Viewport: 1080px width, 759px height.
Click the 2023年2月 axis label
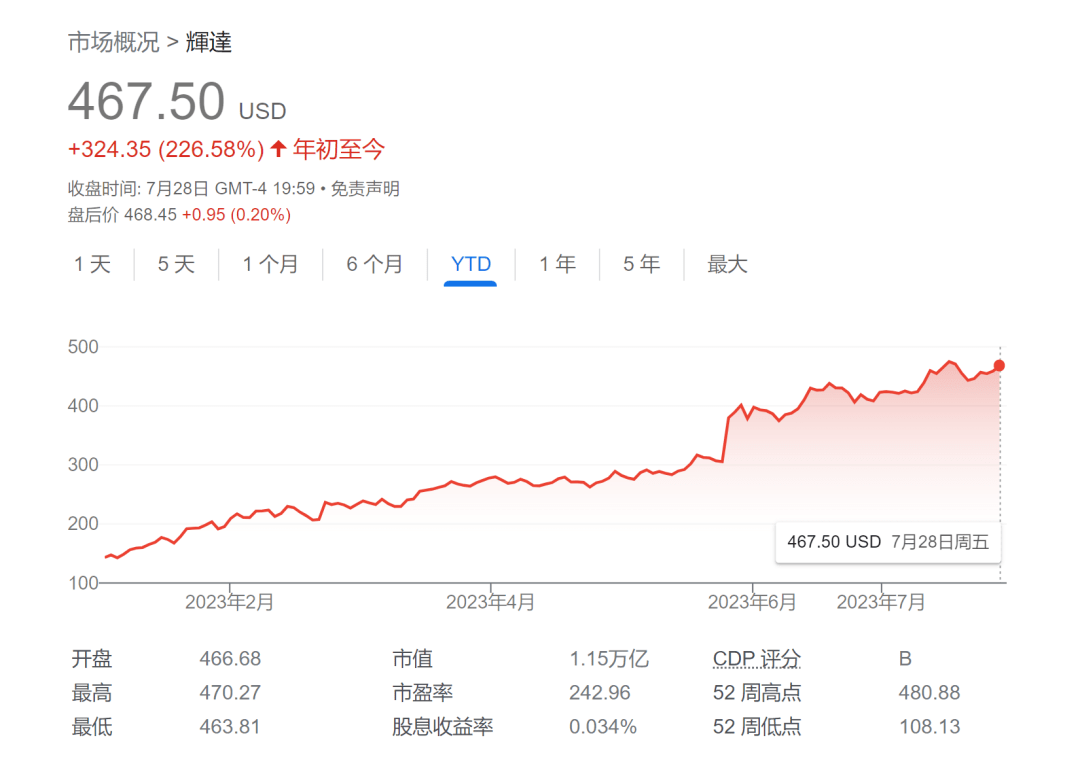229,602
